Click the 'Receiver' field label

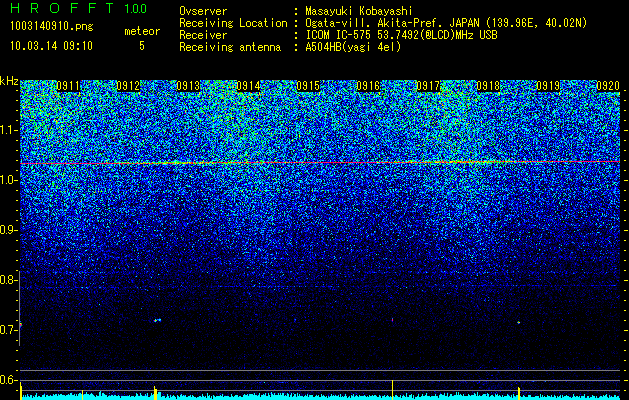click(x=203, y=35)
